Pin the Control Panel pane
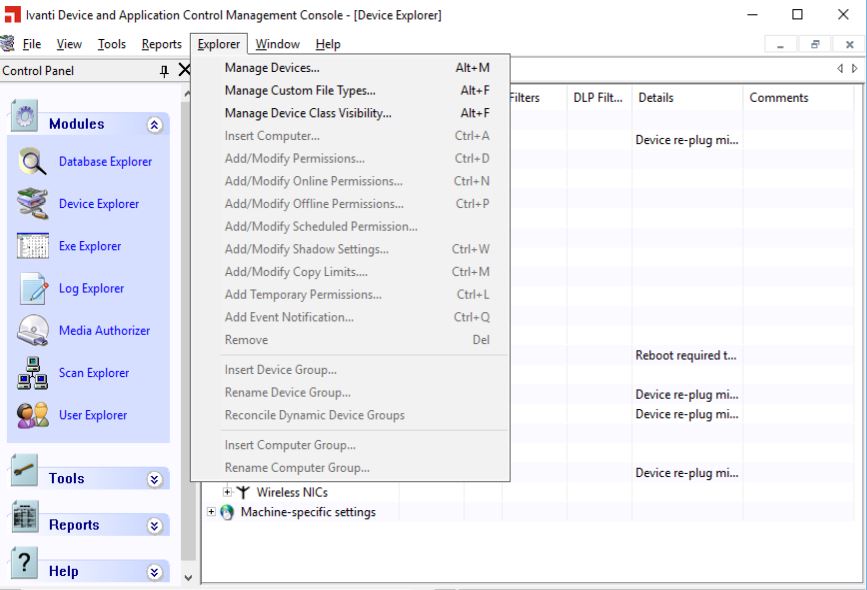The width and height of the screenshot is (867, 590). [164, 71]
